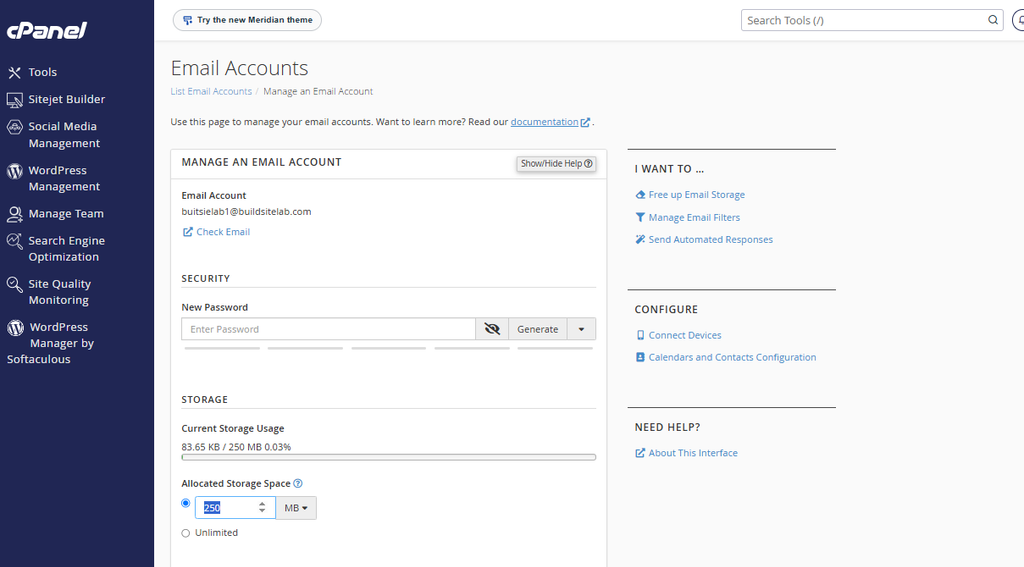Click the Connect Devices link
The width and height of the screenshot is (1024, 567).
click(x=684, y=335)
